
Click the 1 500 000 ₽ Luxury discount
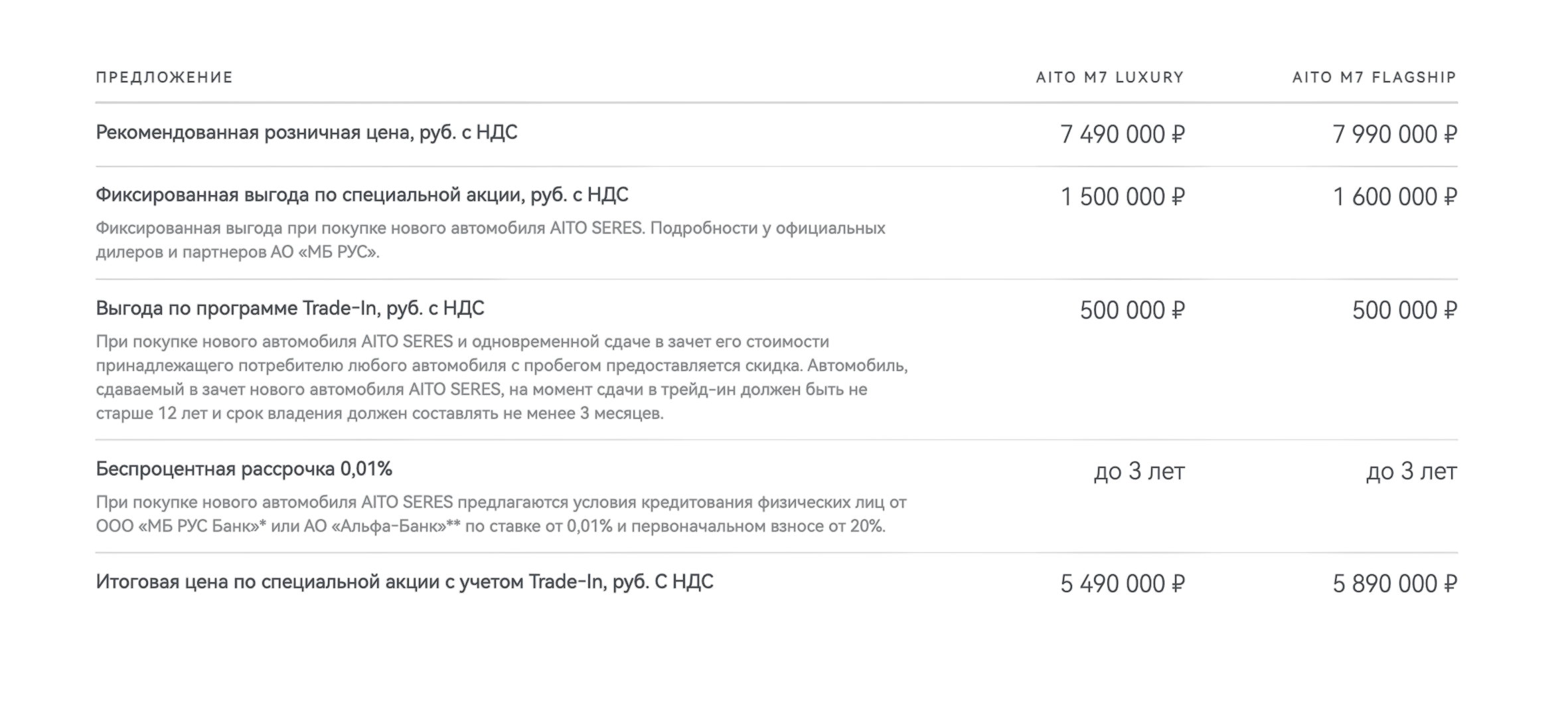tap(1123, 196)
